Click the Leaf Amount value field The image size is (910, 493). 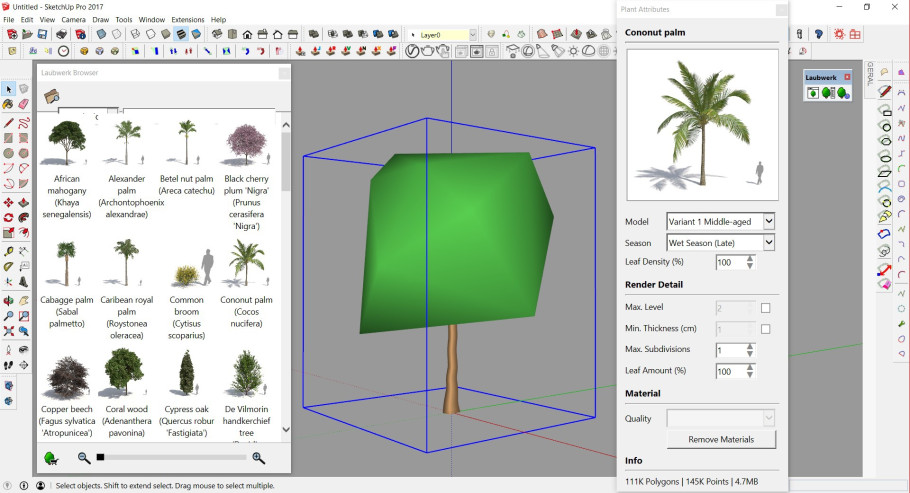point(731,371)
